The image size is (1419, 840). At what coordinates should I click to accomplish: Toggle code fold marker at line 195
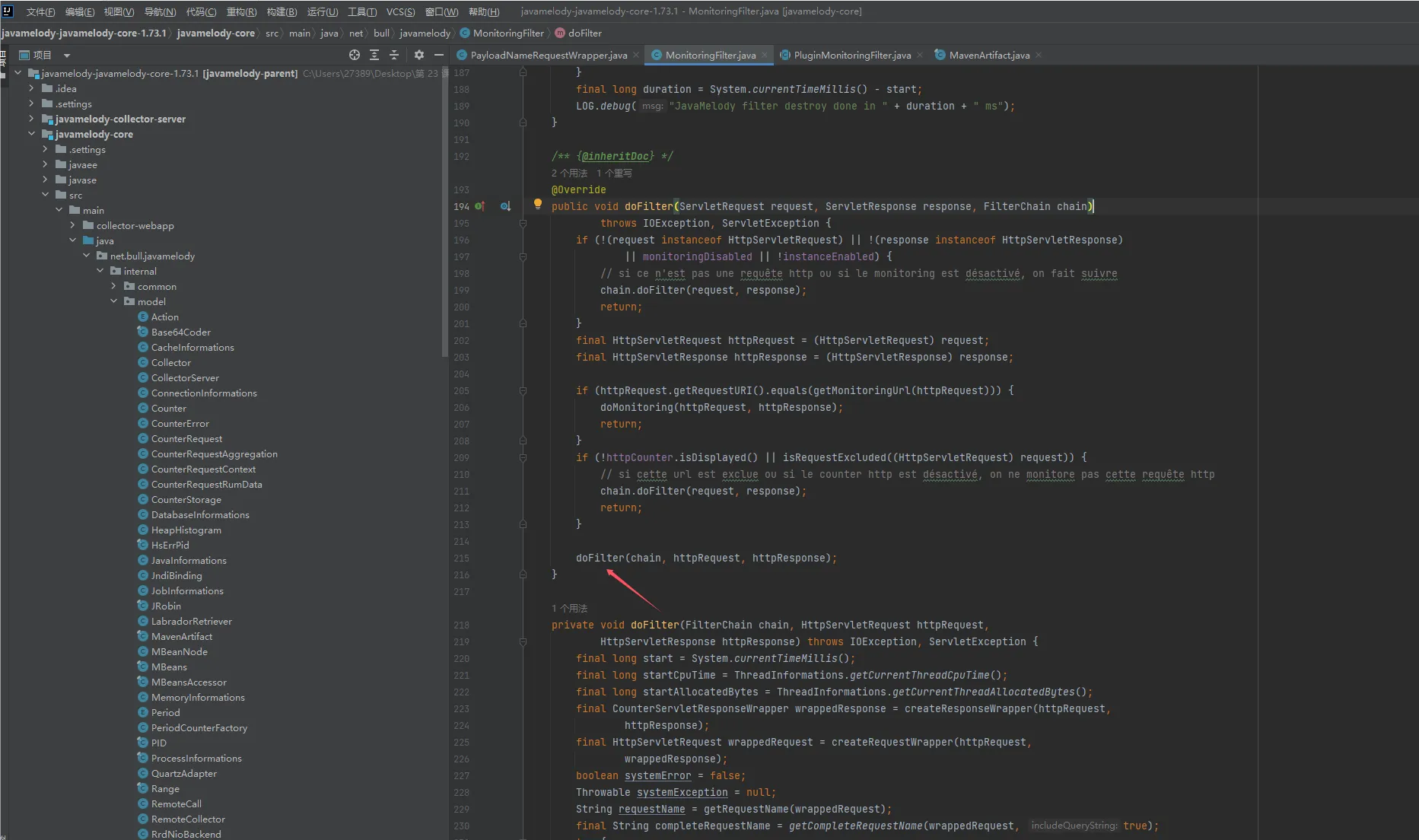(x=523, y=224)
